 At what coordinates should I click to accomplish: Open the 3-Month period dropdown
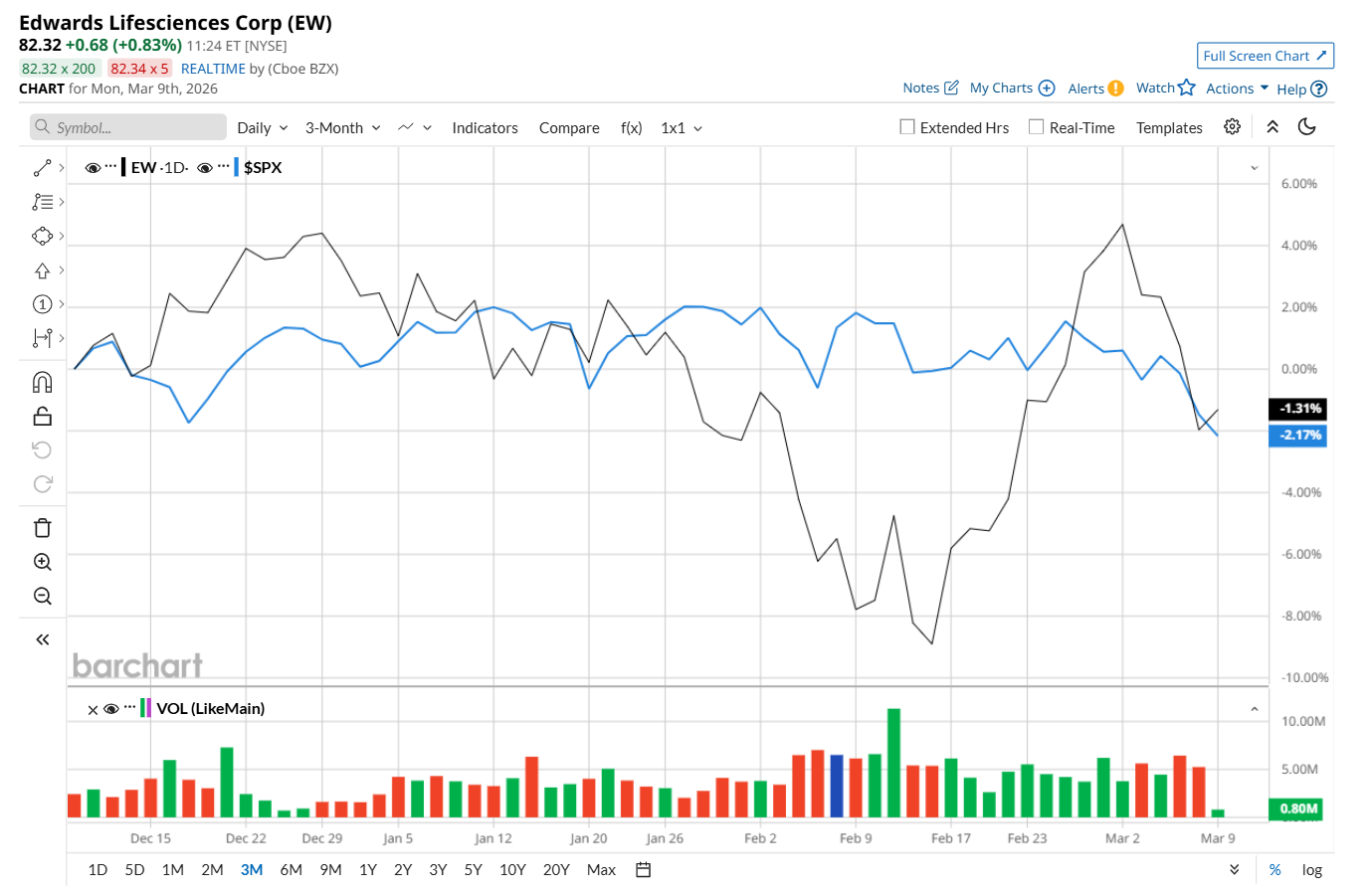(343, 128)
